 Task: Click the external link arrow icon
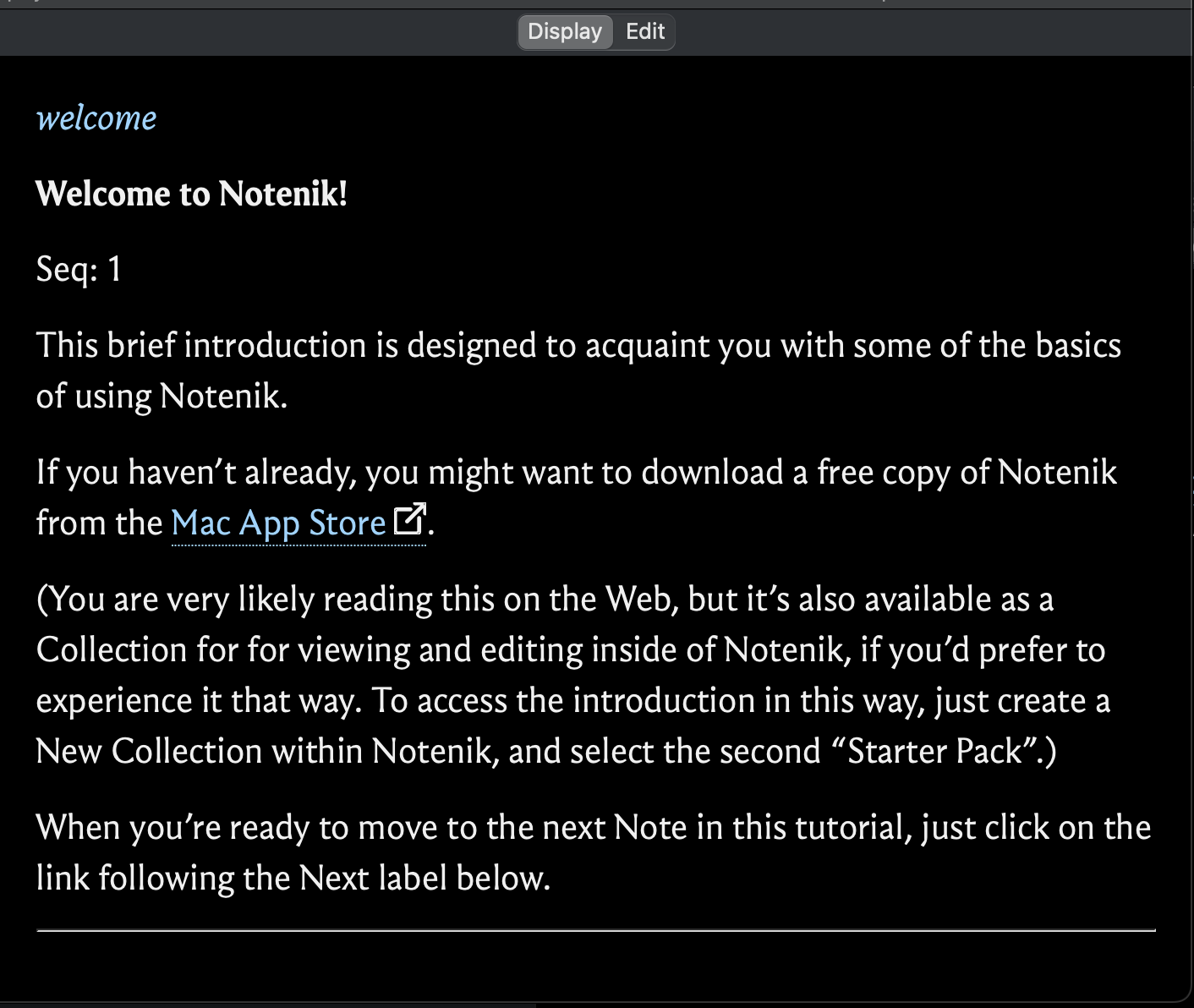click(x=410, y=519)
